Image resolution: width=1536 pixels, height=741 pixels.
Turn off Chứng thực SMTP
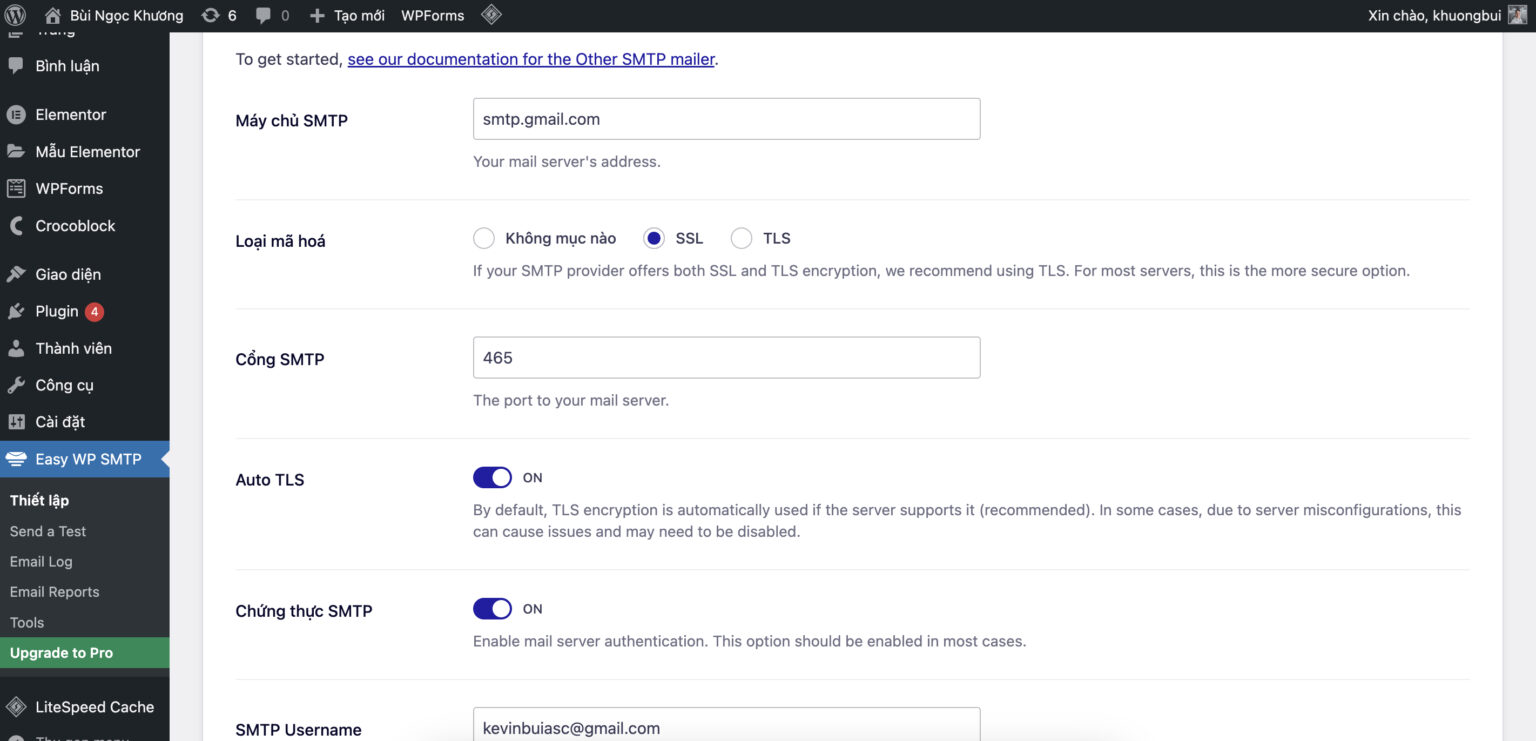coord(492,608)
